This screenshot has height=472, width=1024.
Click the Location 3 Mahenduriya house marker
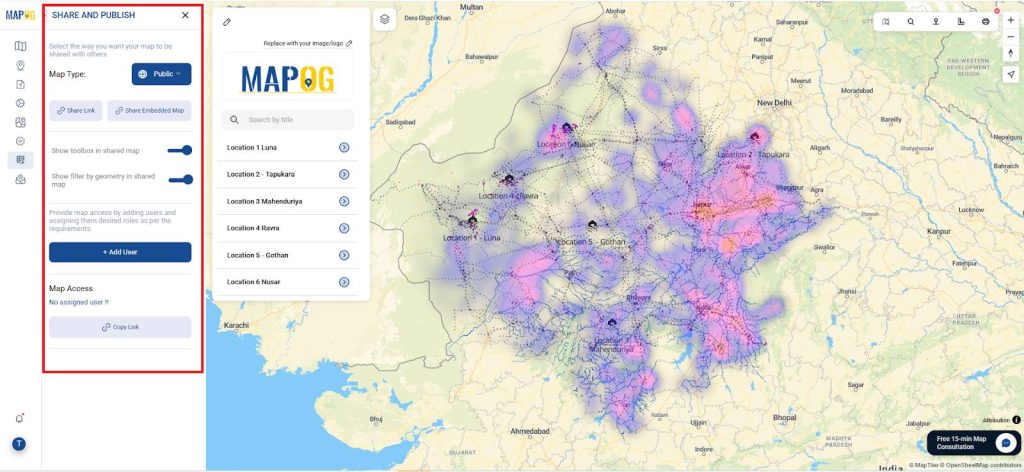pos(612,322)
